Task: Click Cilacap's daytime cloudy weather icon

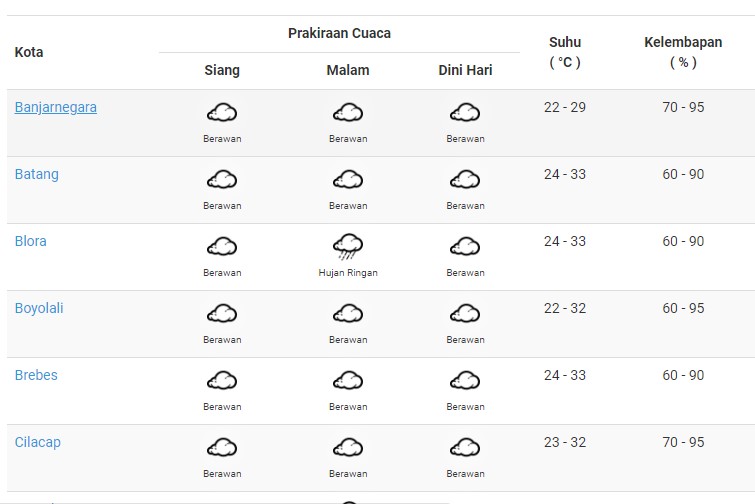Action: (221, 448)
